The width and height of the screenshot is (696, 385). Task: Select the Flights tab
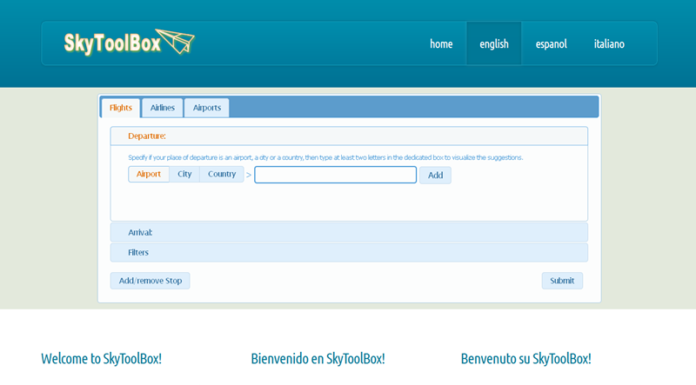[121, 108]
